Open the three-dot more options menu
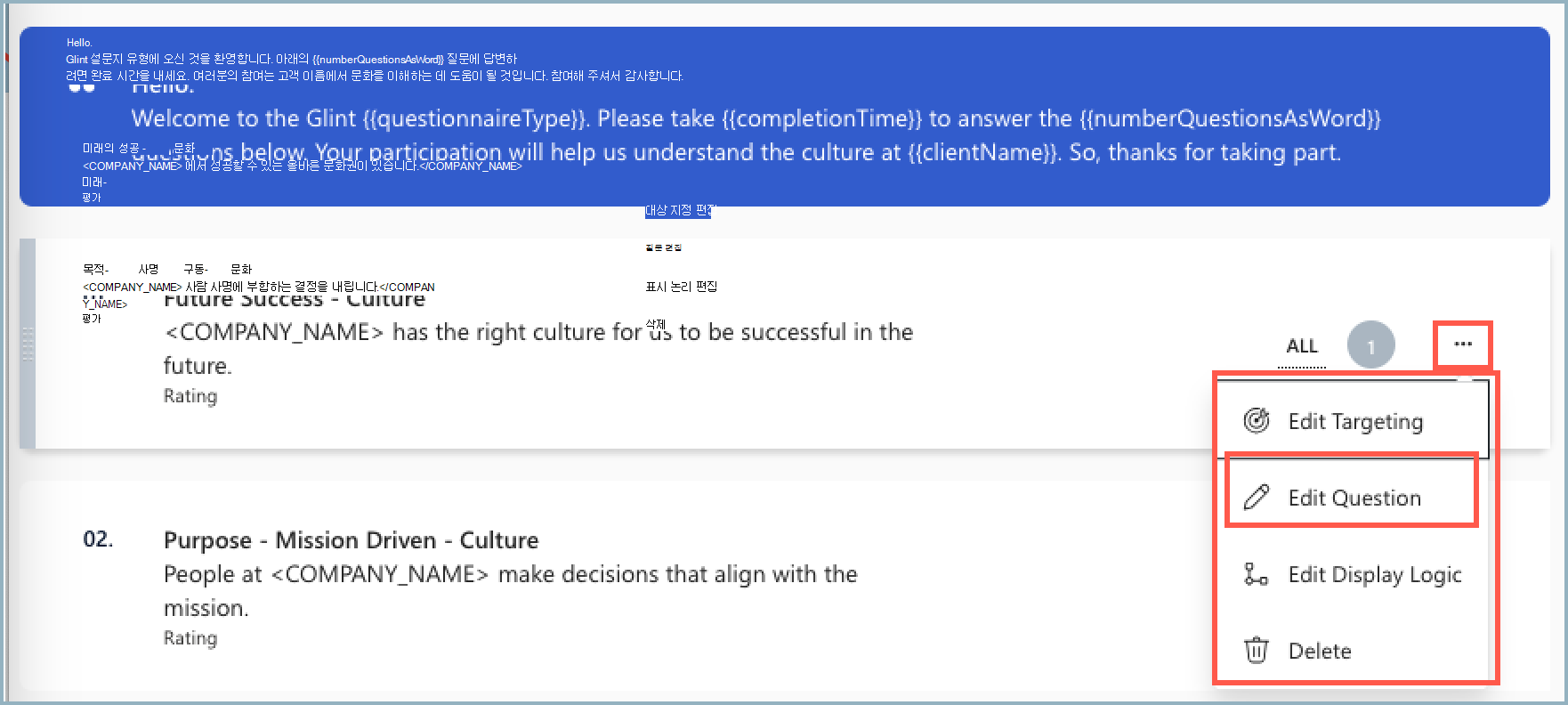 click(x=1463, y=344)
